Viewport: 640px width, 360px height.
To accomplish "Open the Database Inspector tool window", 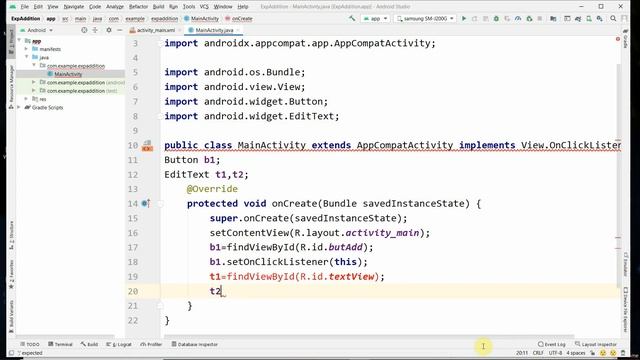I will point(195,344).
